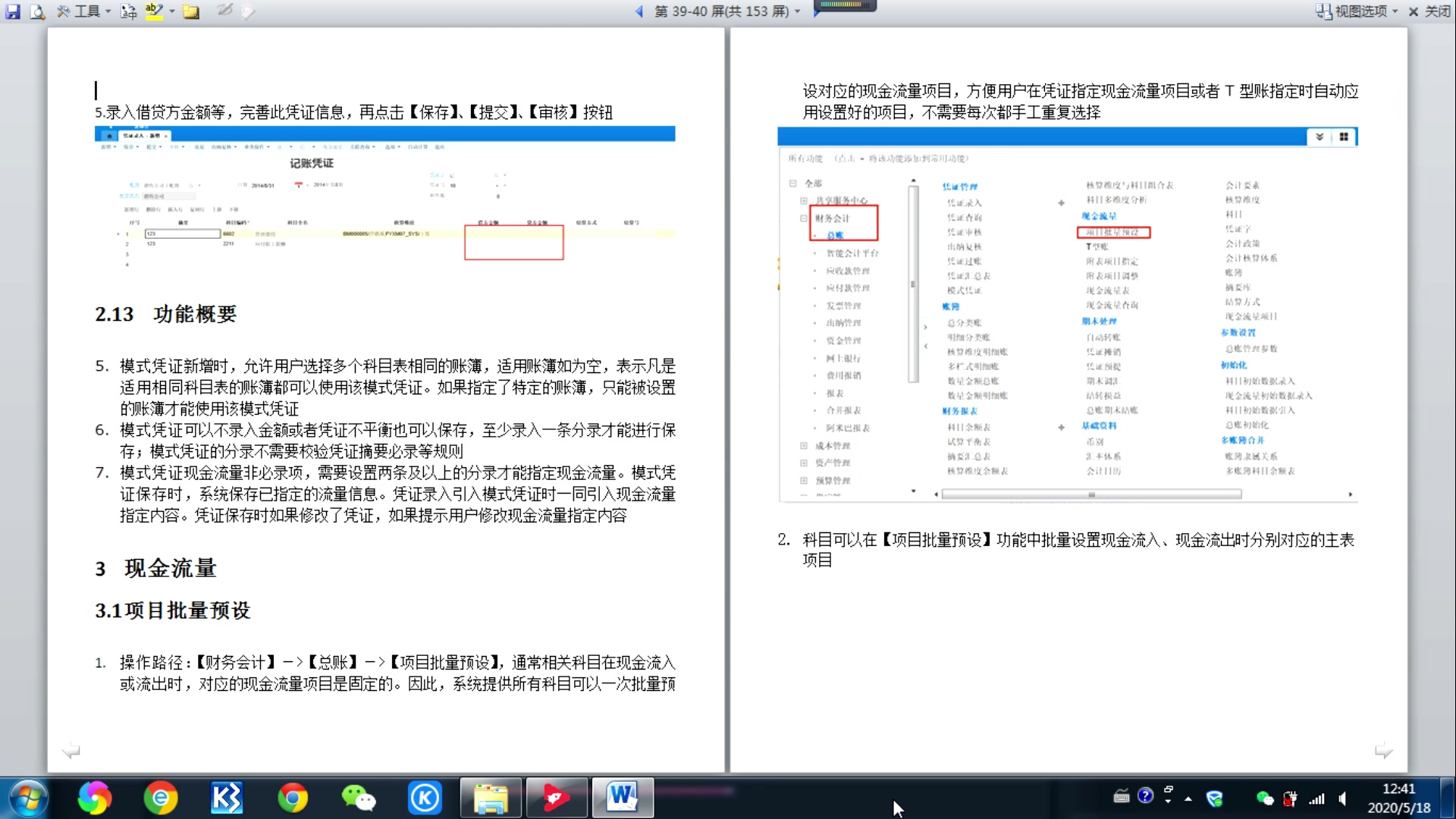
Task: Show hidden system tray icons
Action: tap(1188, 799)
